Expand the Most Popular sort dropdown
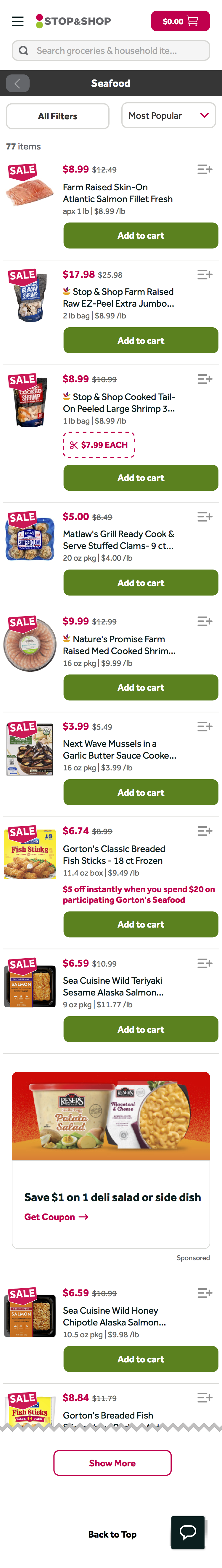Viewport: 222px width, 1568px height. pos(168,116)
